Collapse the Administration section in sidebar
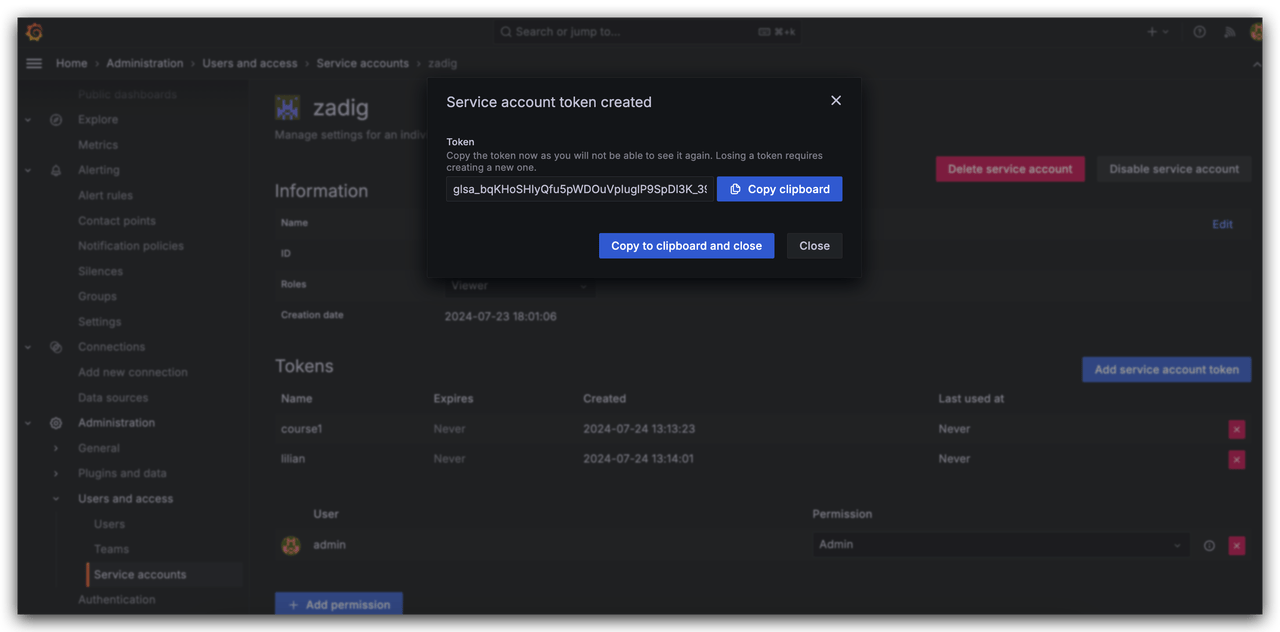The height and width of the screenshot is (632, 1280). click(x=28, y=423)
